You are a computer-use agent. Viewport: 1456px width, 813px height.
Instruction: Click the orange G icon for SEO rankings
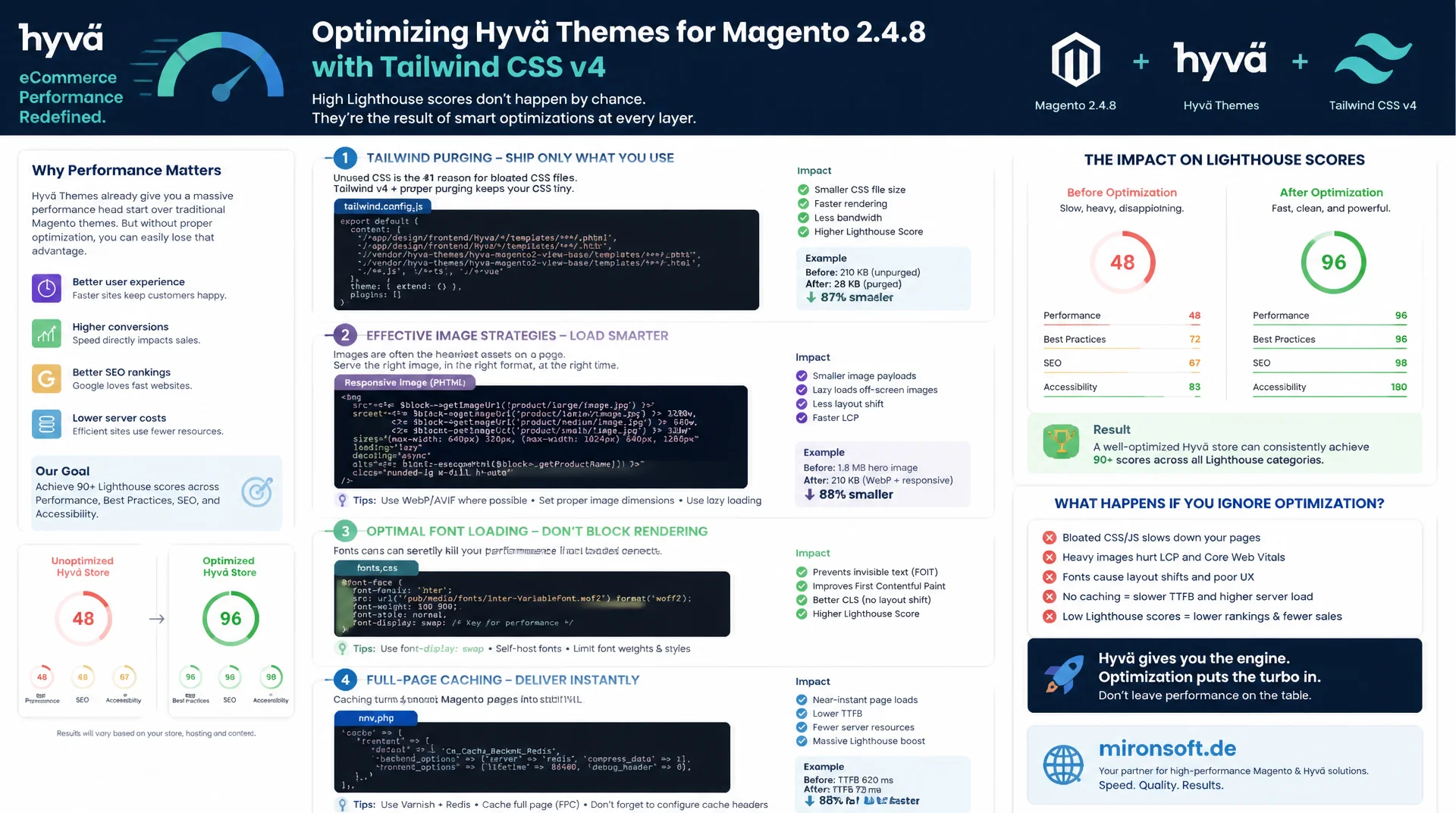click(46, 378)
